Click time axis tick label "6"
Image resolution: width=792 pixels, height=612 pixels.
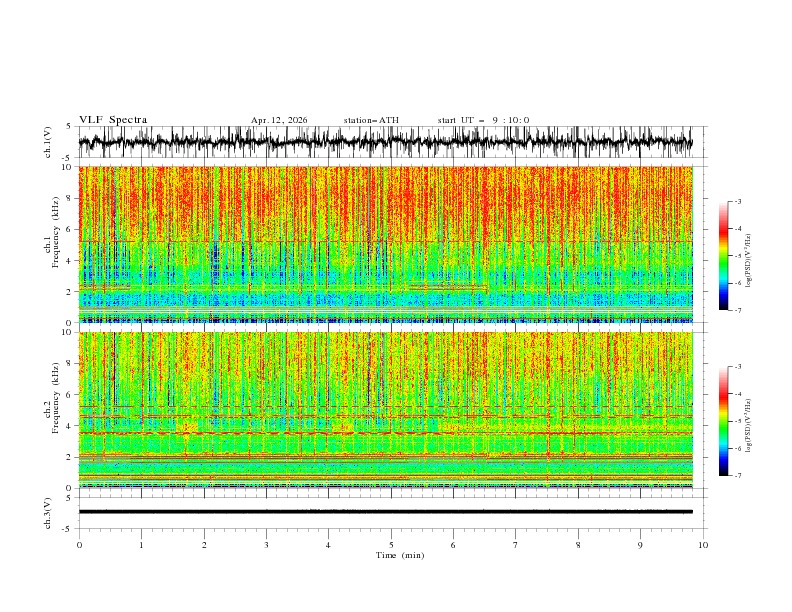[x=453, y=545]
